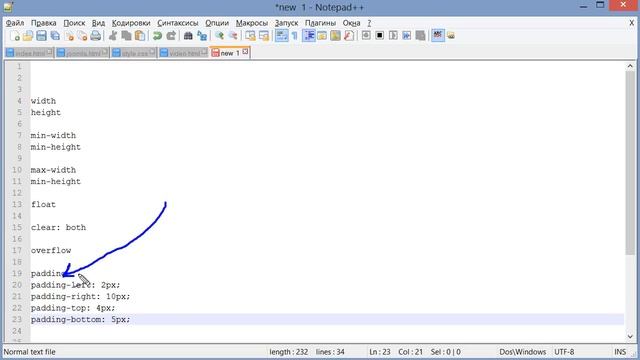The width and height of the screenshot is (640, 360).
Task: Click the vertical scrollbar thumb
Action: 630,163
